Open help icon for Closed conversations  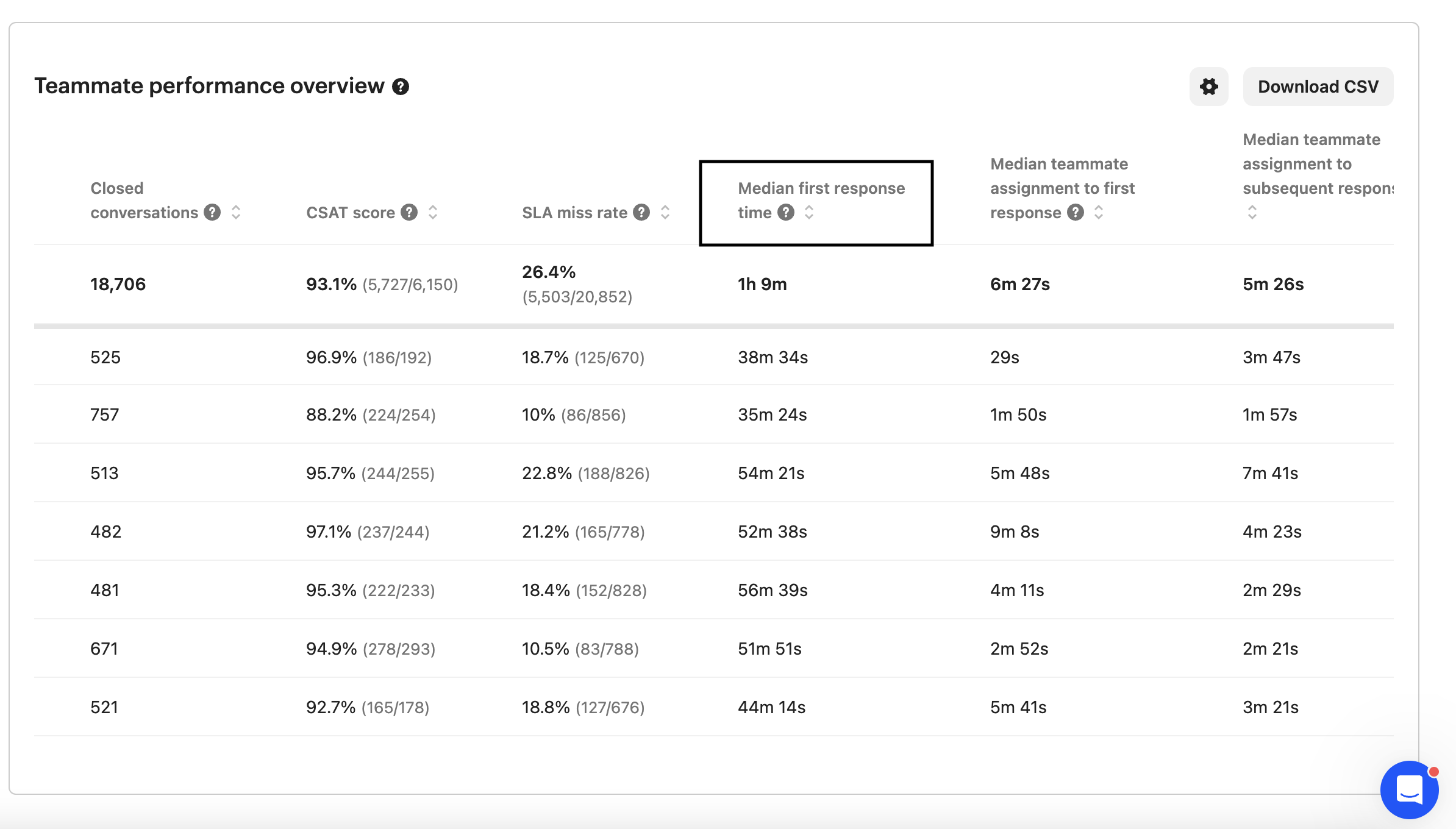pyautogui.click(x=212, y=212)
